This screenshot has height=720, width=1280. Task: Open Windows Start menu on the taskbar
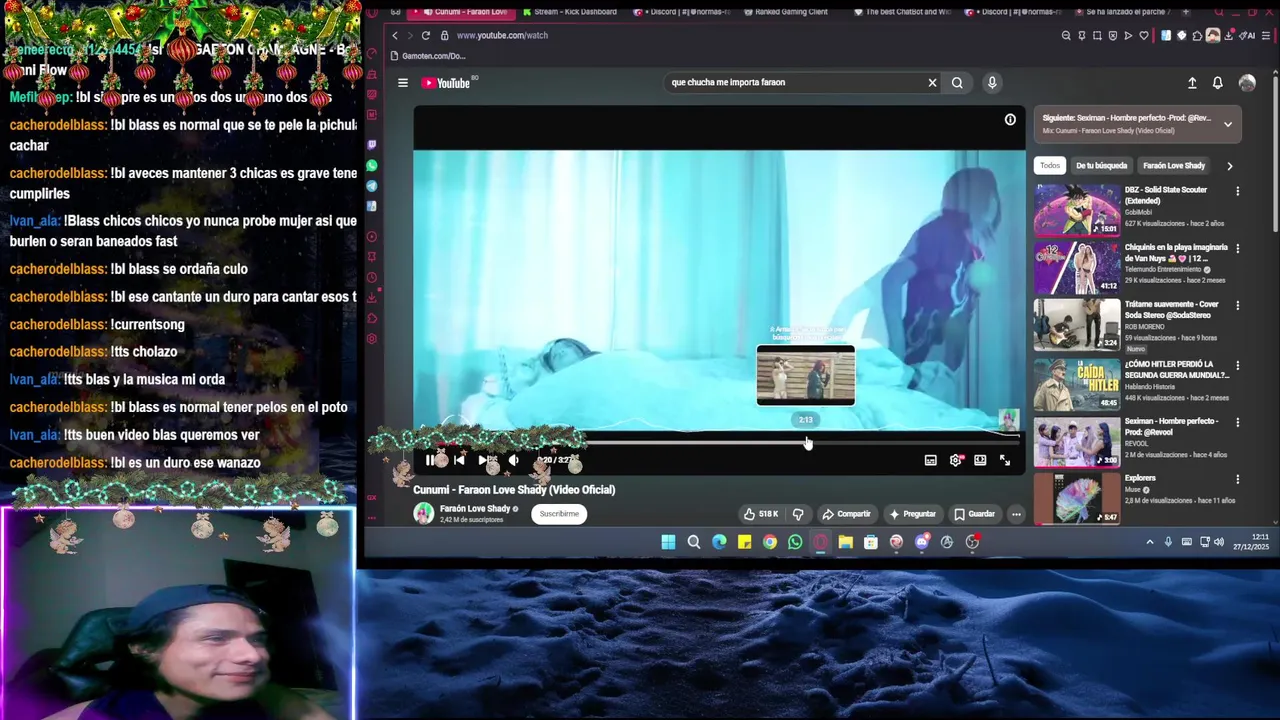point(668,542)
